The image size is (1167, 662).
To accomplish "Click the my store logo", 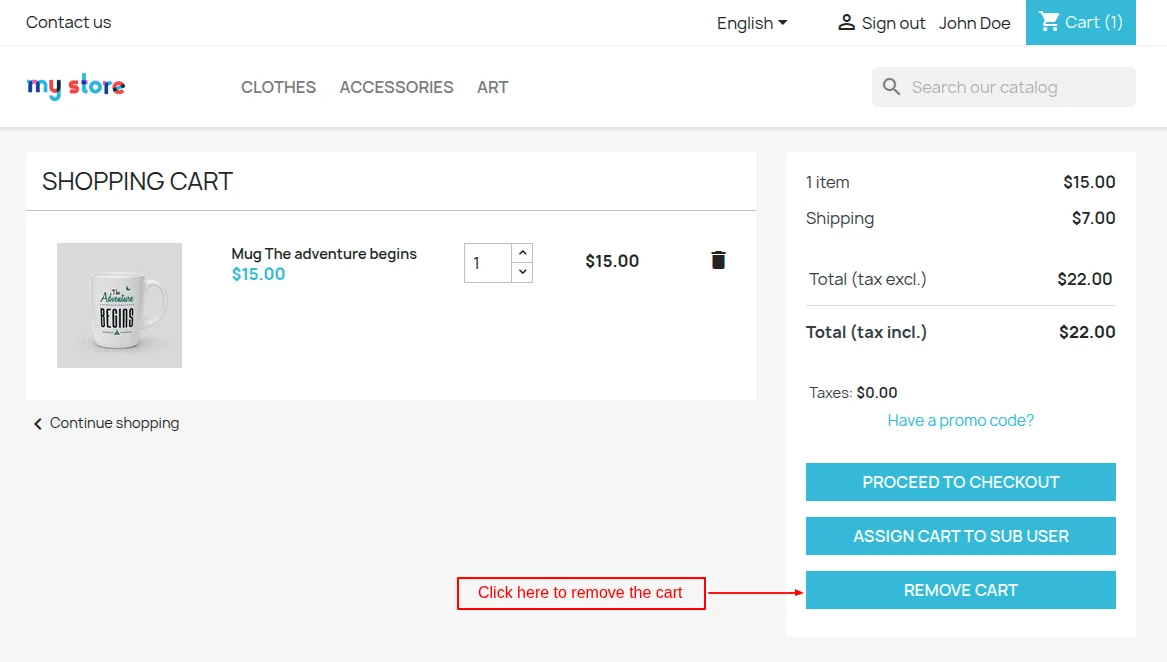I will click(x=75, y=87).
